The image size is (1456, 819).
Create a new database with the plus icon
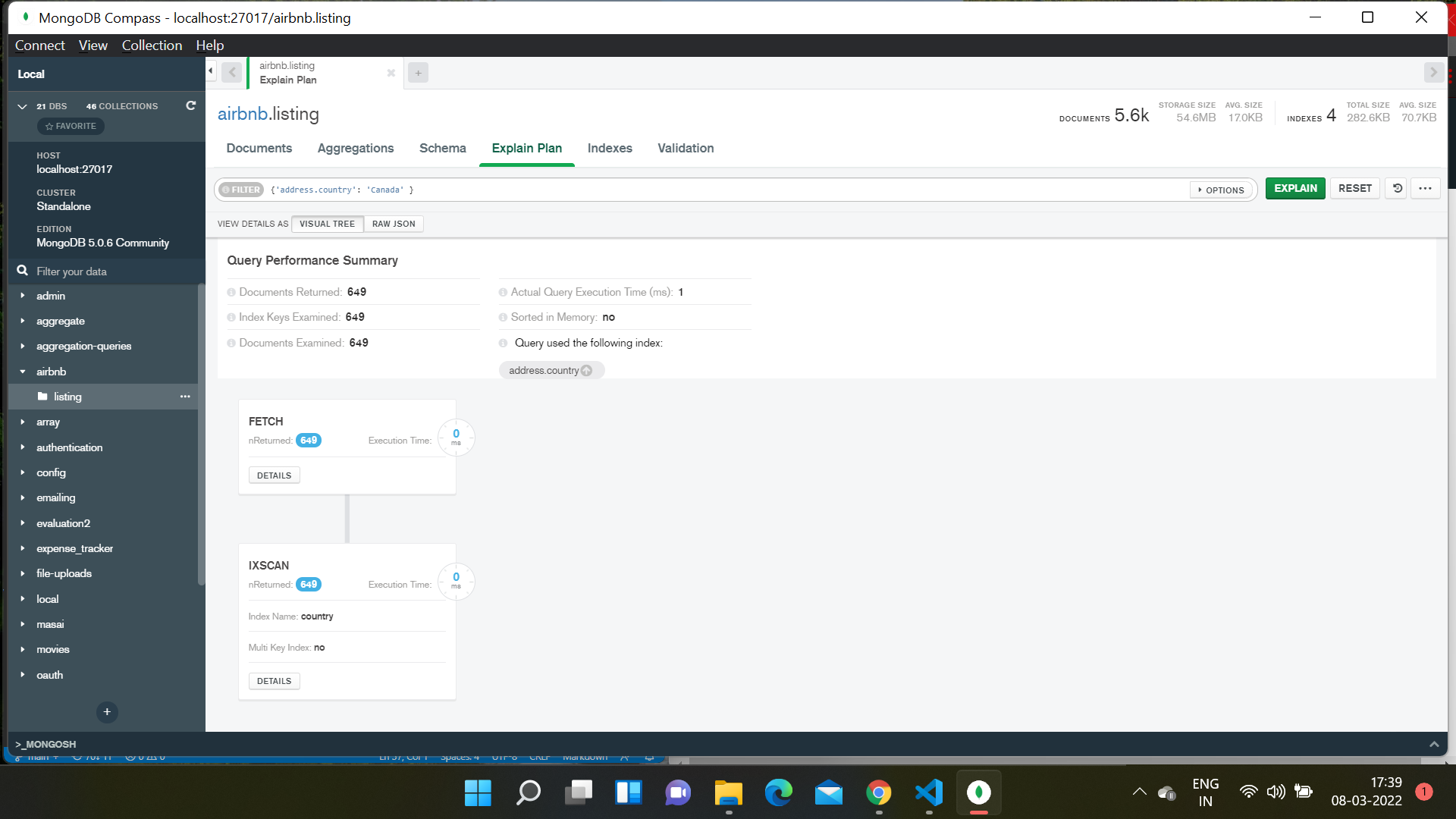(x=106, y=712)
